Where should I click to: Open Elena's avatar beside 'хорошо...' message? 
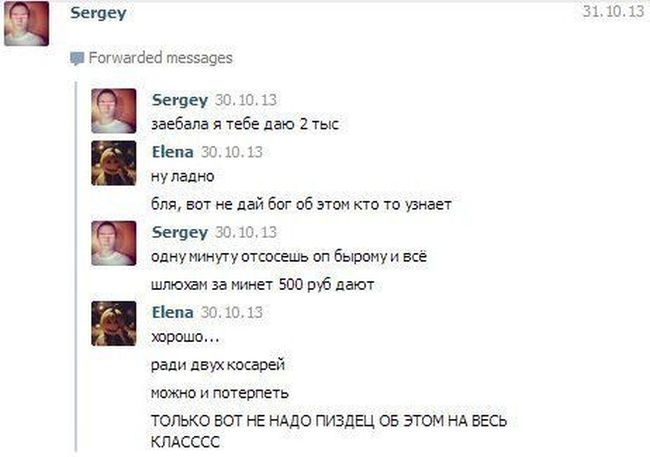click(114, 323)
